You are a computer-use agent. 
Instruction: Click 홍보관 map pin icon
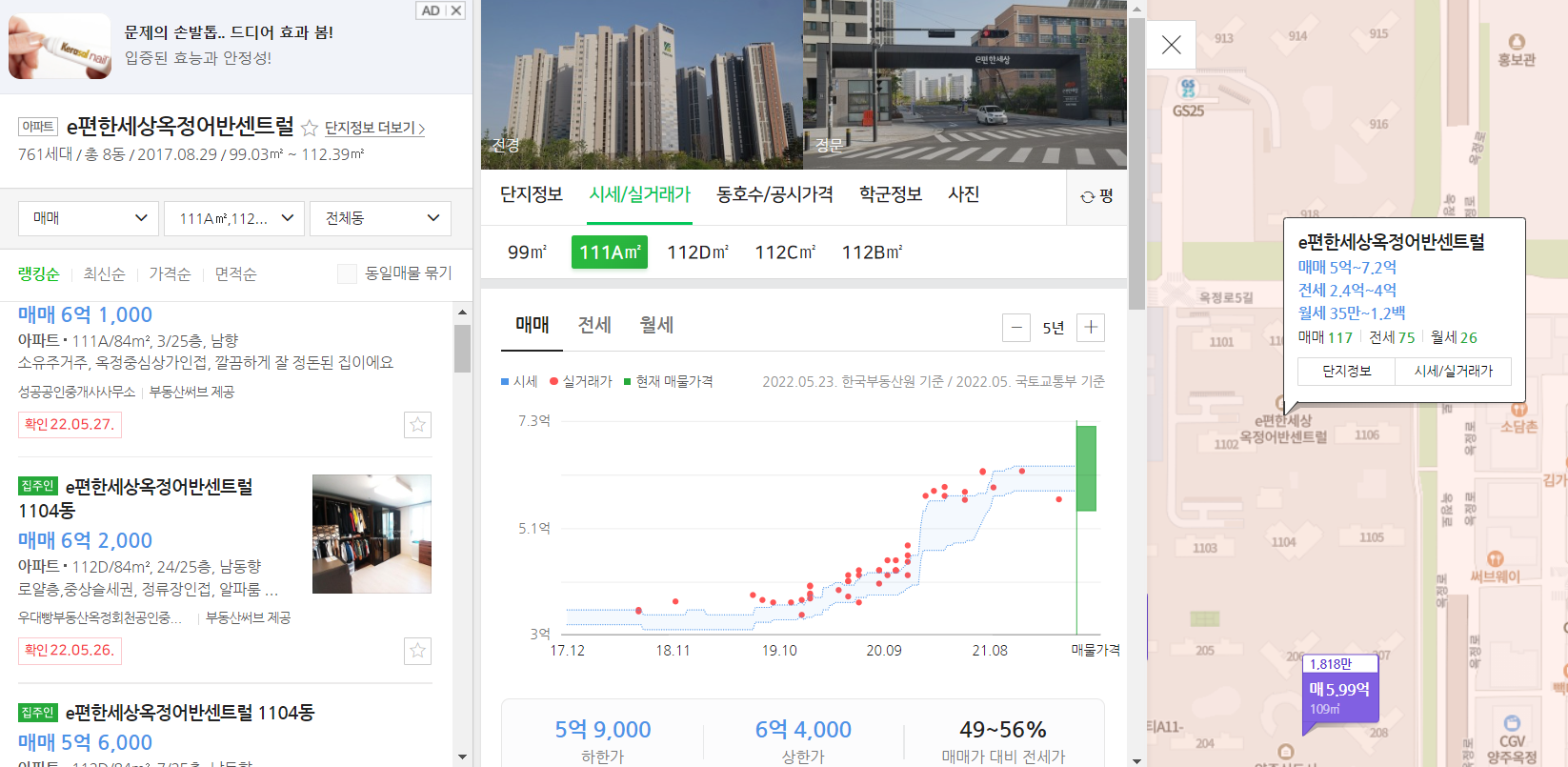[x=1517, y=42]
